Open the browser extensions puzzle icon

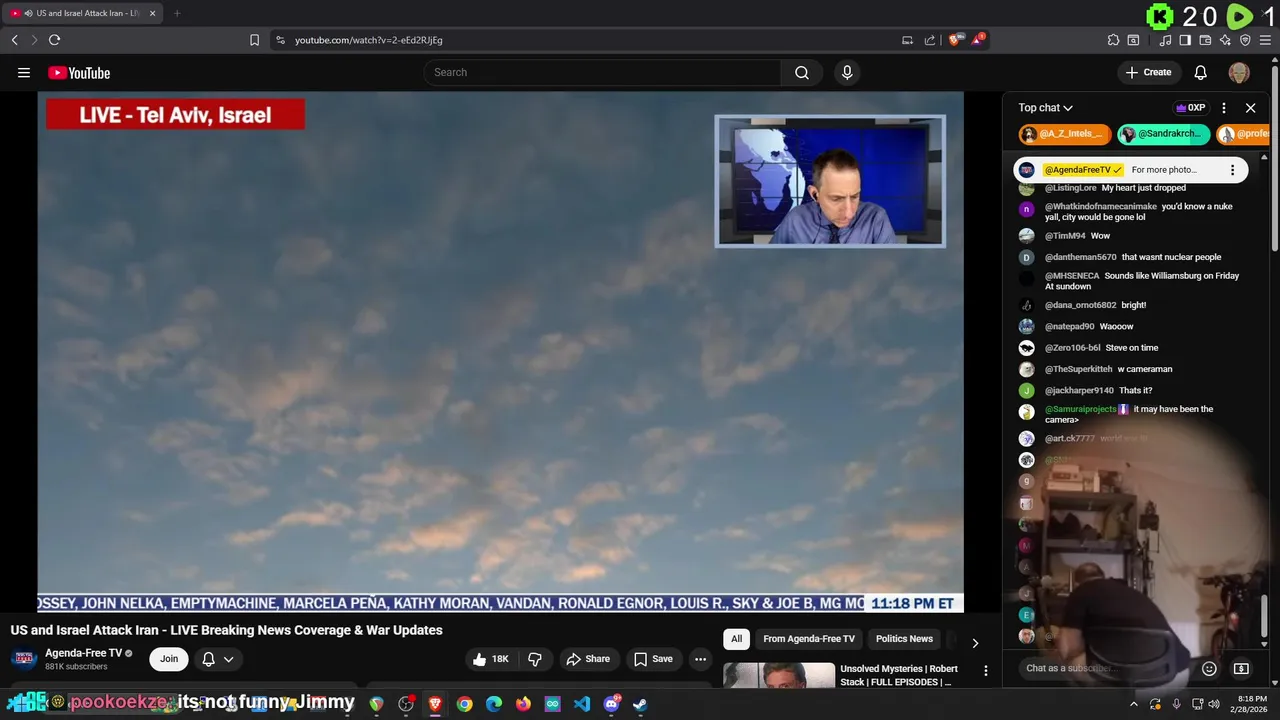pos(1113,40)
